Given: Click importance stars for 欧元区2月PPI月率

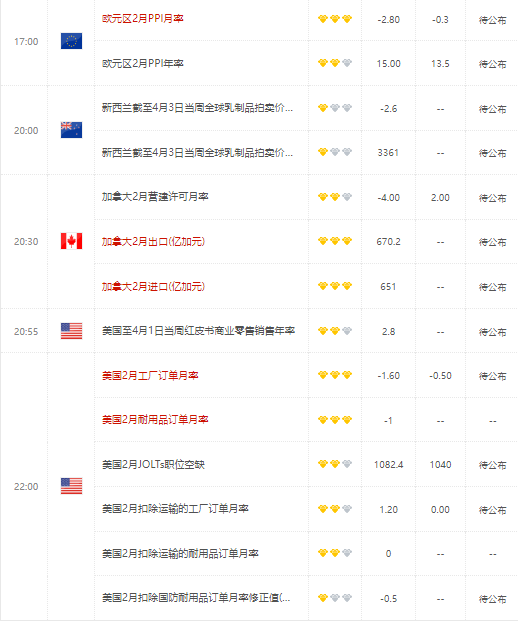Looking at the screenshot, I should coord(335,19).
